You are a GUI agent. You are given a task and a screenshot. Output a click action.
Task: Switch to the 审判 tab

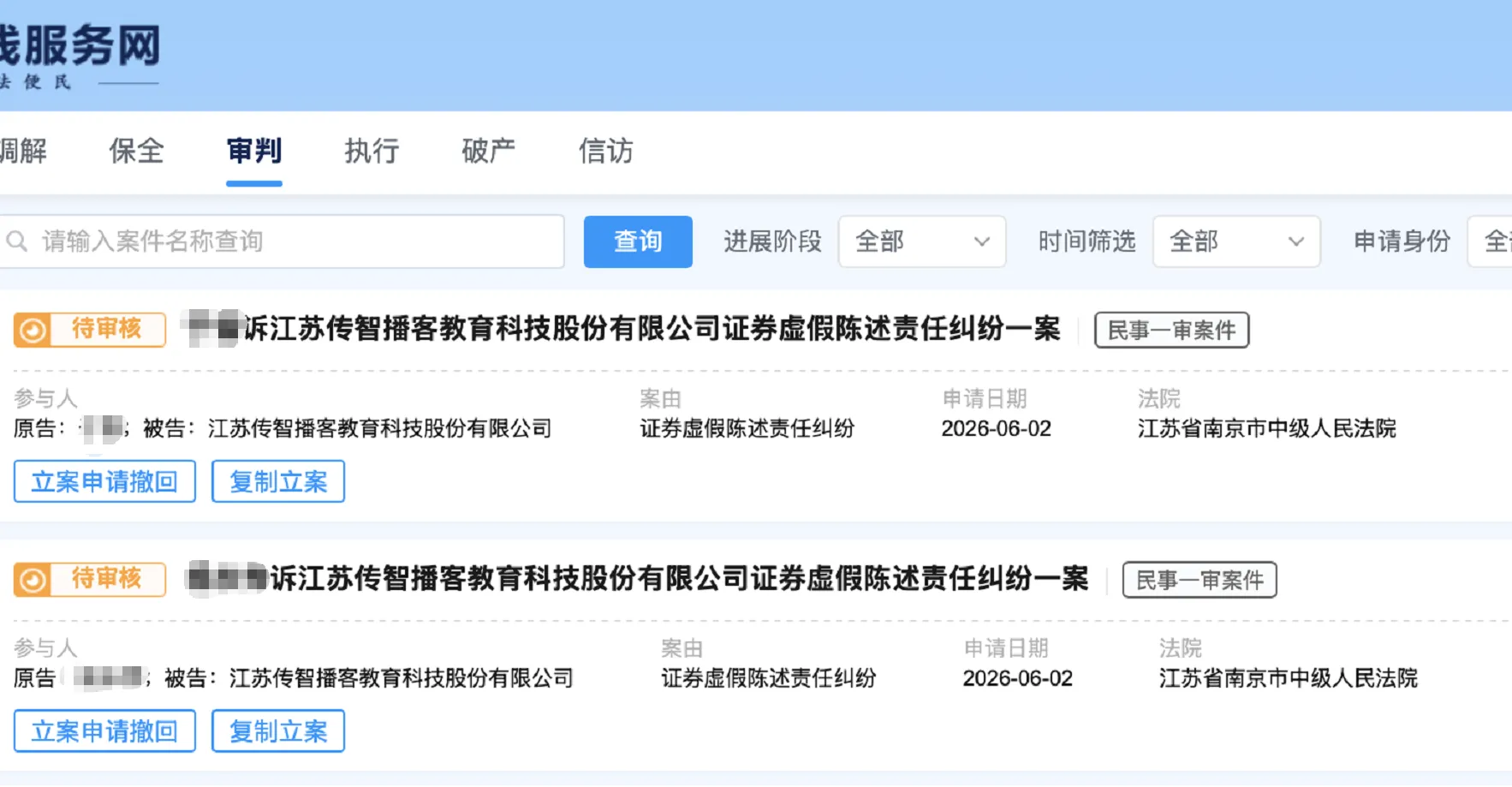coord(254,151)
